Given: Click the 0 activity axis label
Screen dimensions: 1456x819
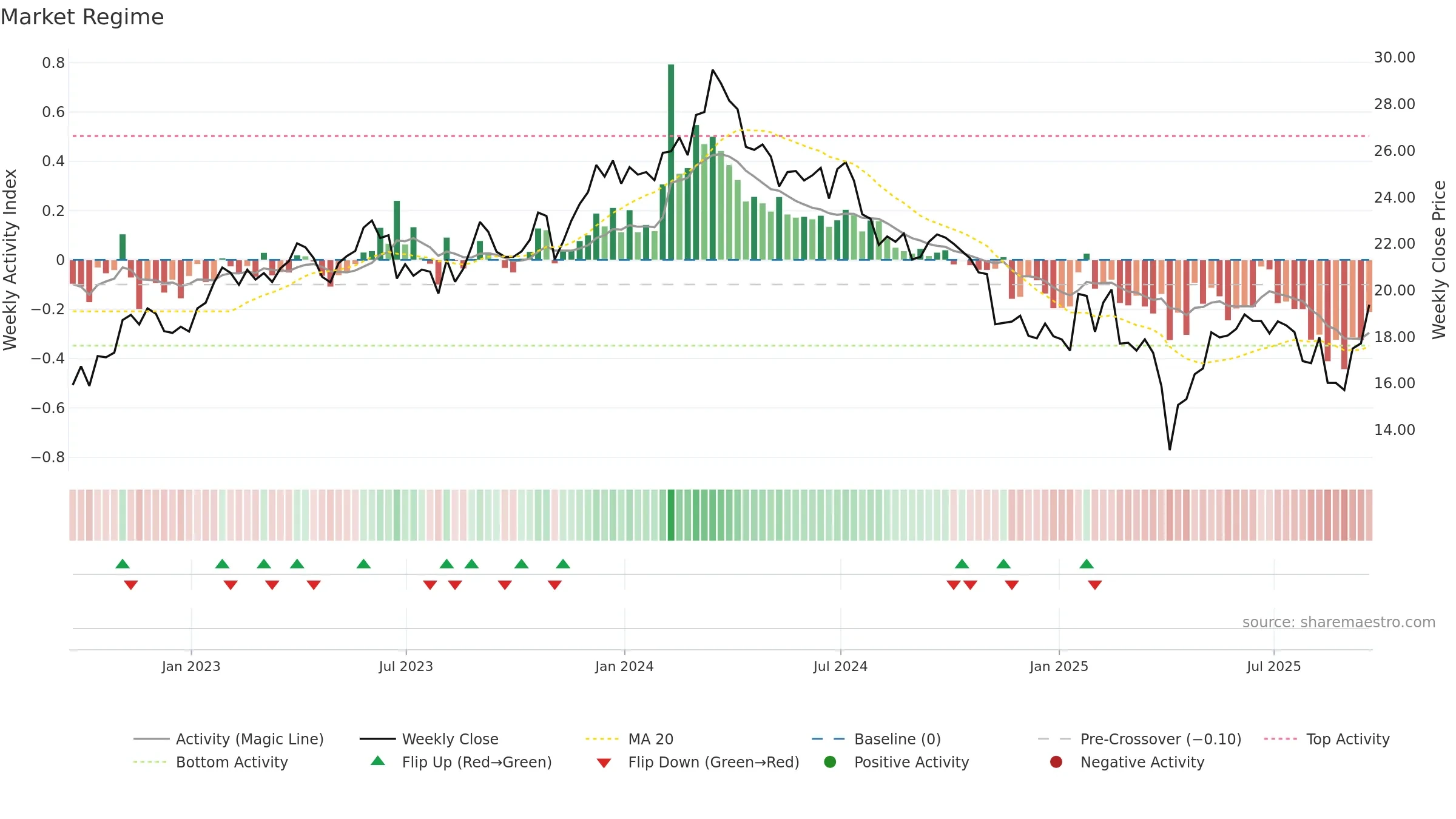Looking at the screenshot, I should [60, 260].
